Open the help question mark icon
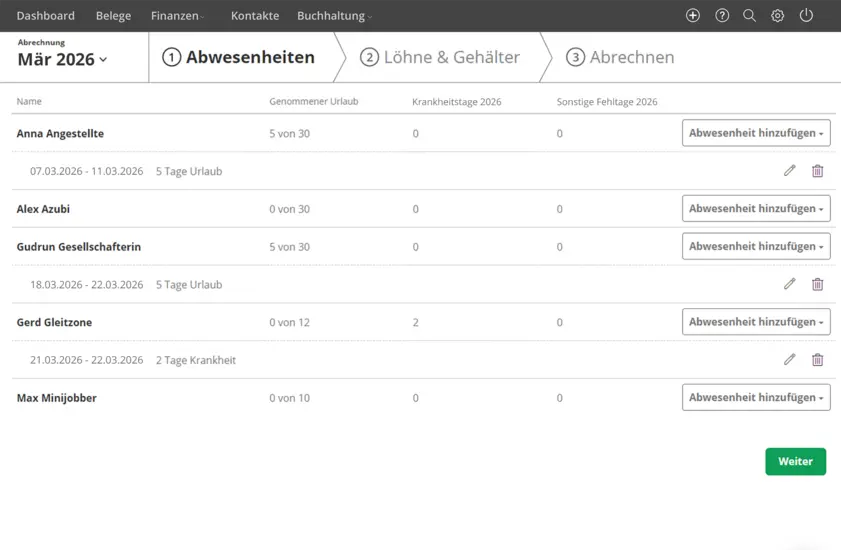Viewport: 841px width, 550px height. pyautogui.click(x=722, y=16)
